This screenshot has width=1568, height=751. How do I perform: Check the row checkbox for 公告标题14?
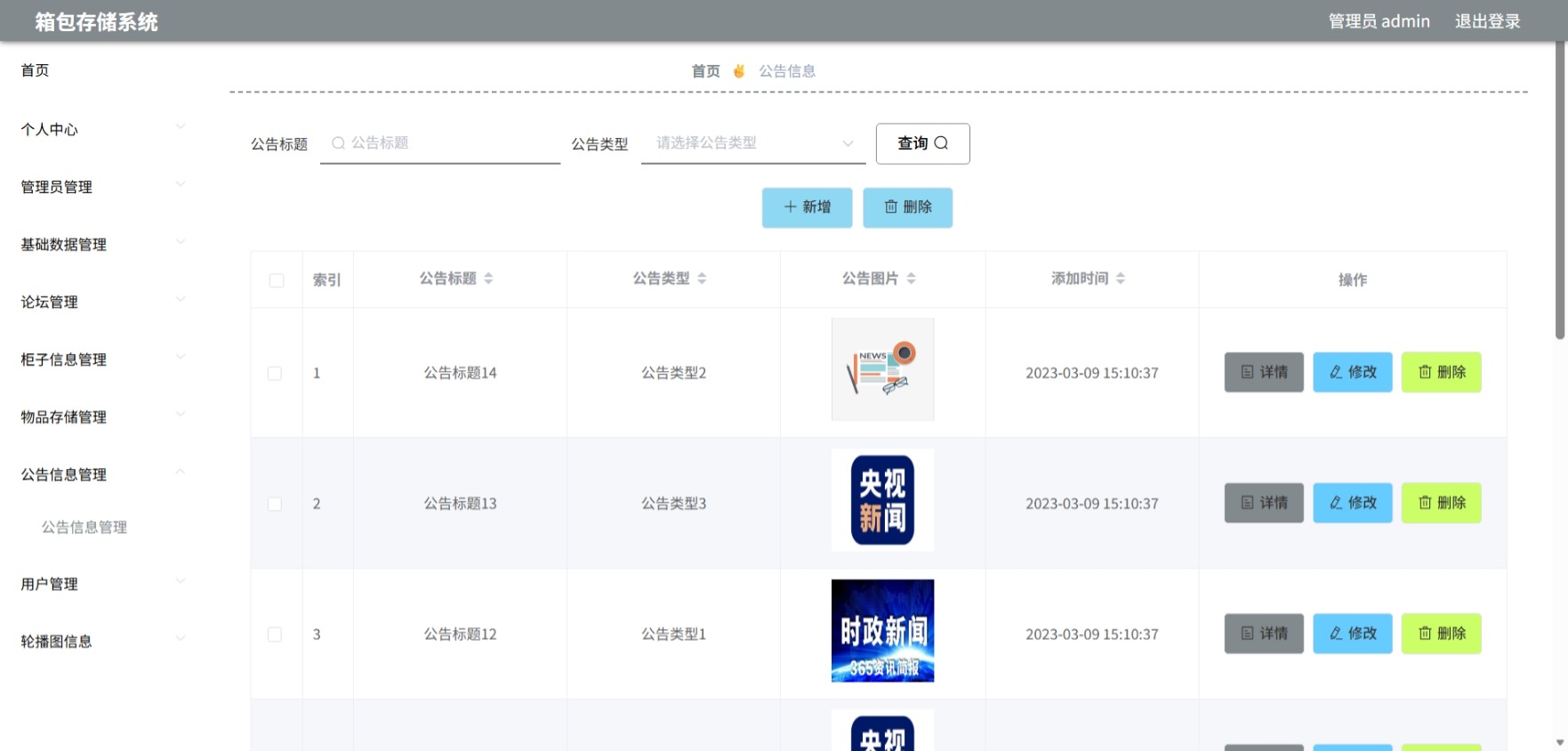[x=275, y=373]
